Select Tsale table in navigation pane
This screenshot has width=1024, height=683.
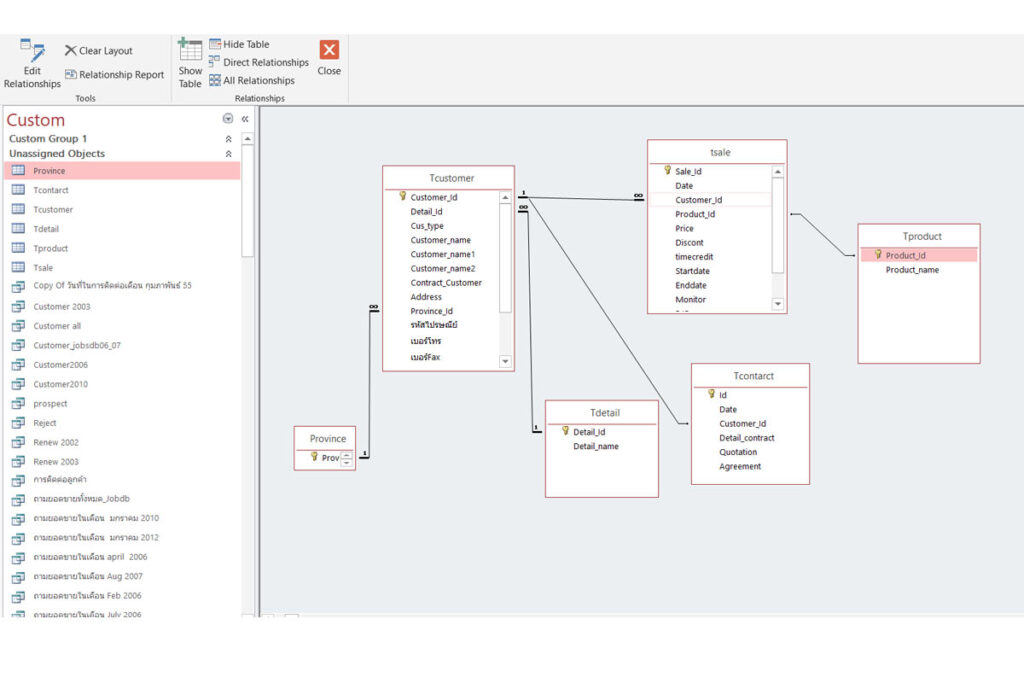(x=122, y=268)
